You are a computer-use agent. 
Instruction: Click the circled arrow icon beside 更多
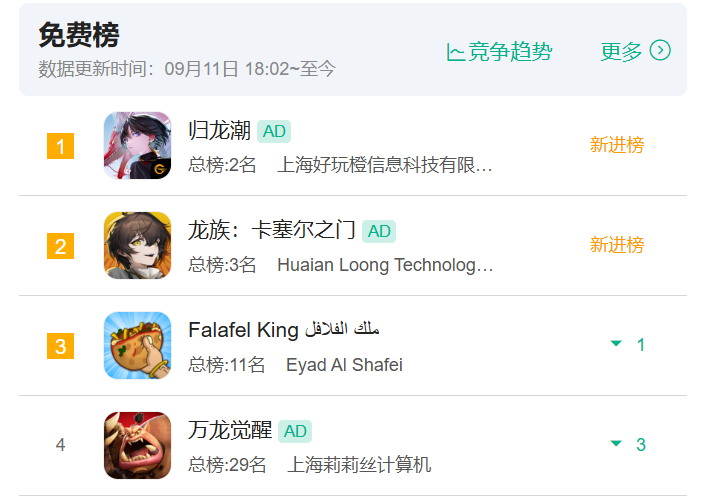click(660, 50)
